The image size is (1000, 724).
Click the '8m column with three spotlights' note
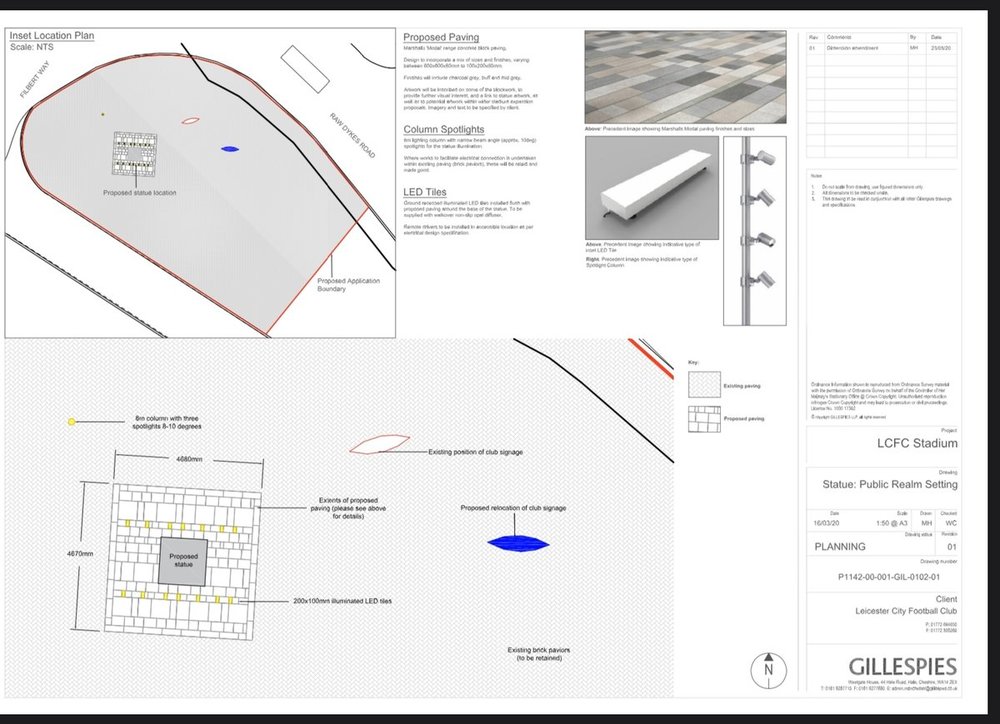tap(166, 422)
